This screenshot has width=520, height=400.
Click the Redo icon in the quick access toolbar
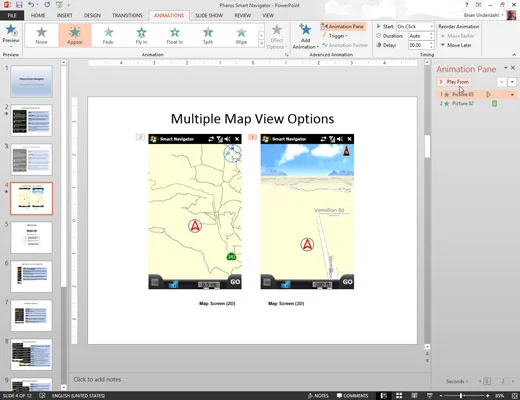click(47, 5)
